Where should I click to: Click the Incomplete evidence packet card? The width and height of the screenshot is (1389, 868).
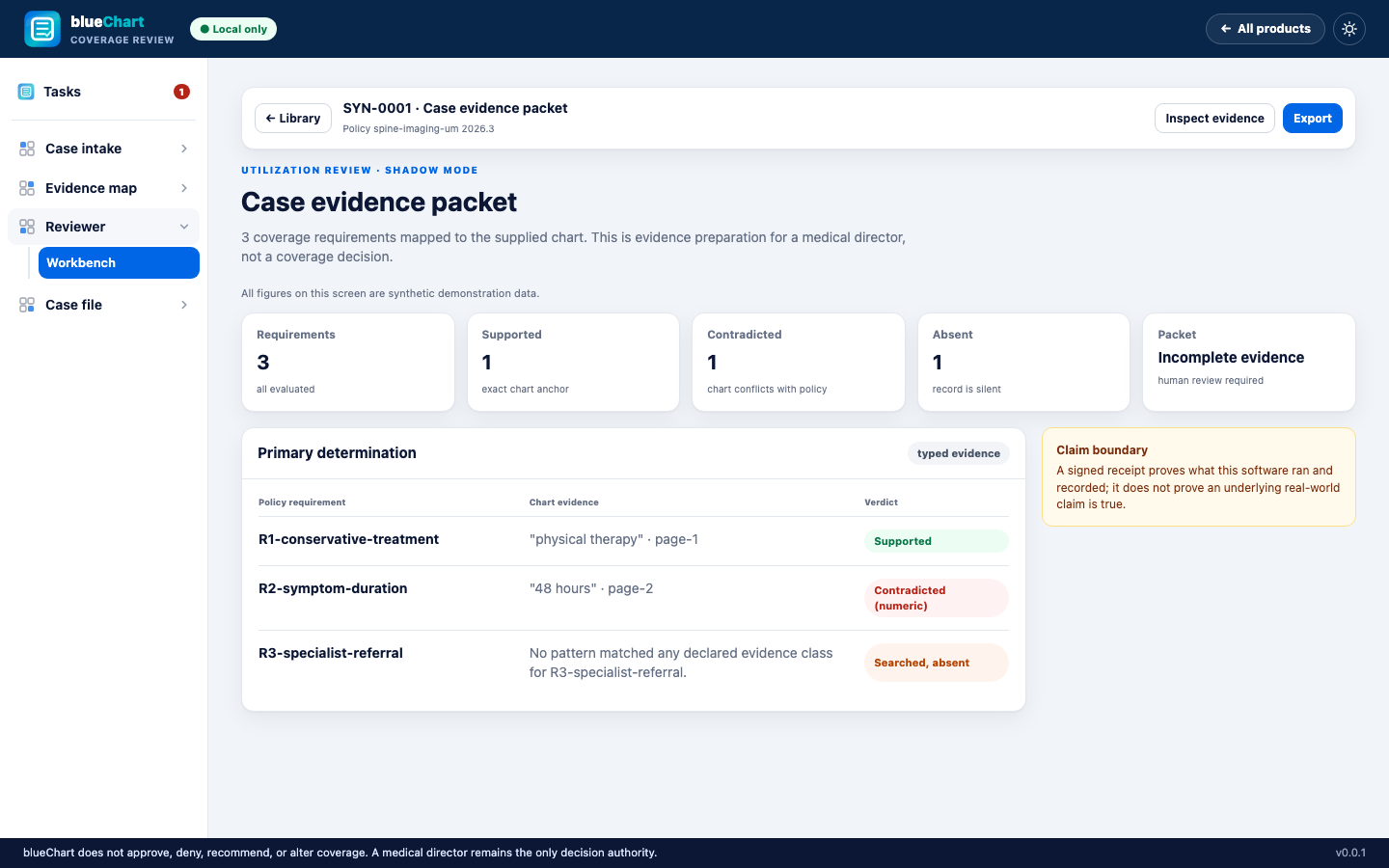[x=1249, y=363]
